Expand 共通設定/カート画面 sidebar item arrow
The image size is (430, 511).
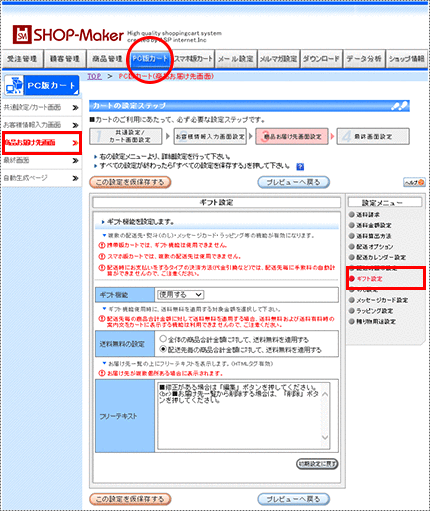(x=75, y=107)
